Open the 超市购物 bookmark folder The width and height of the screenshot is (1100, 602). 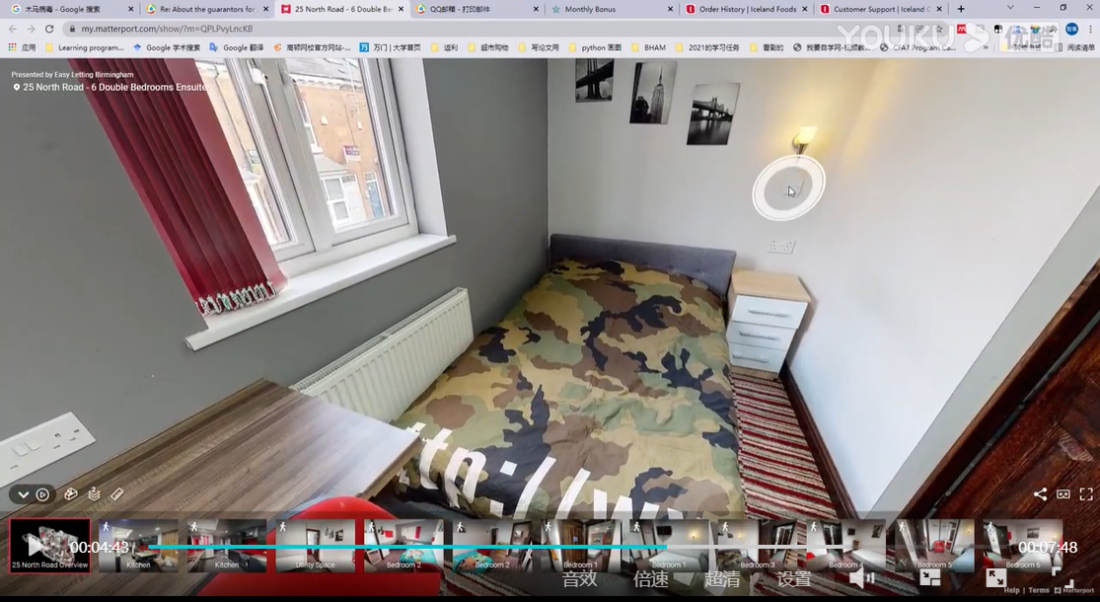click(x=488, y=48)
